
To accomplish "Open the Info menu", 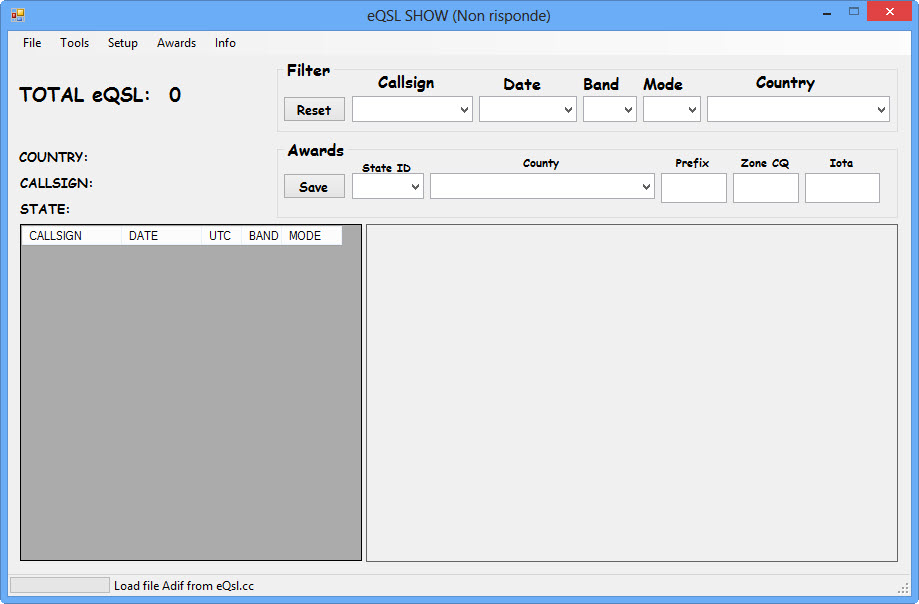I will click(225, 43).
